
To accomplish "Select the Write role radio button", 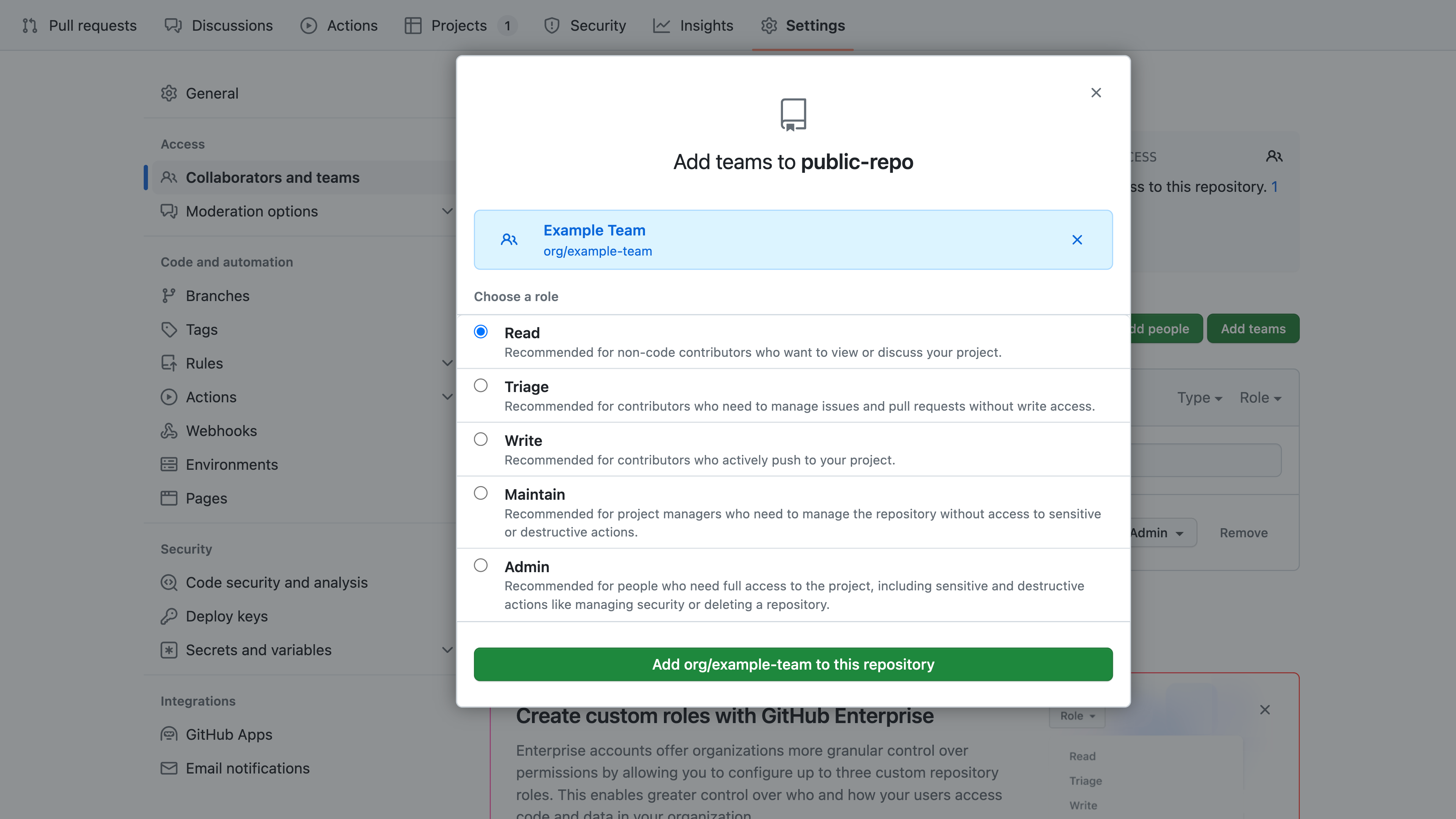I will [x=480, y=439].
